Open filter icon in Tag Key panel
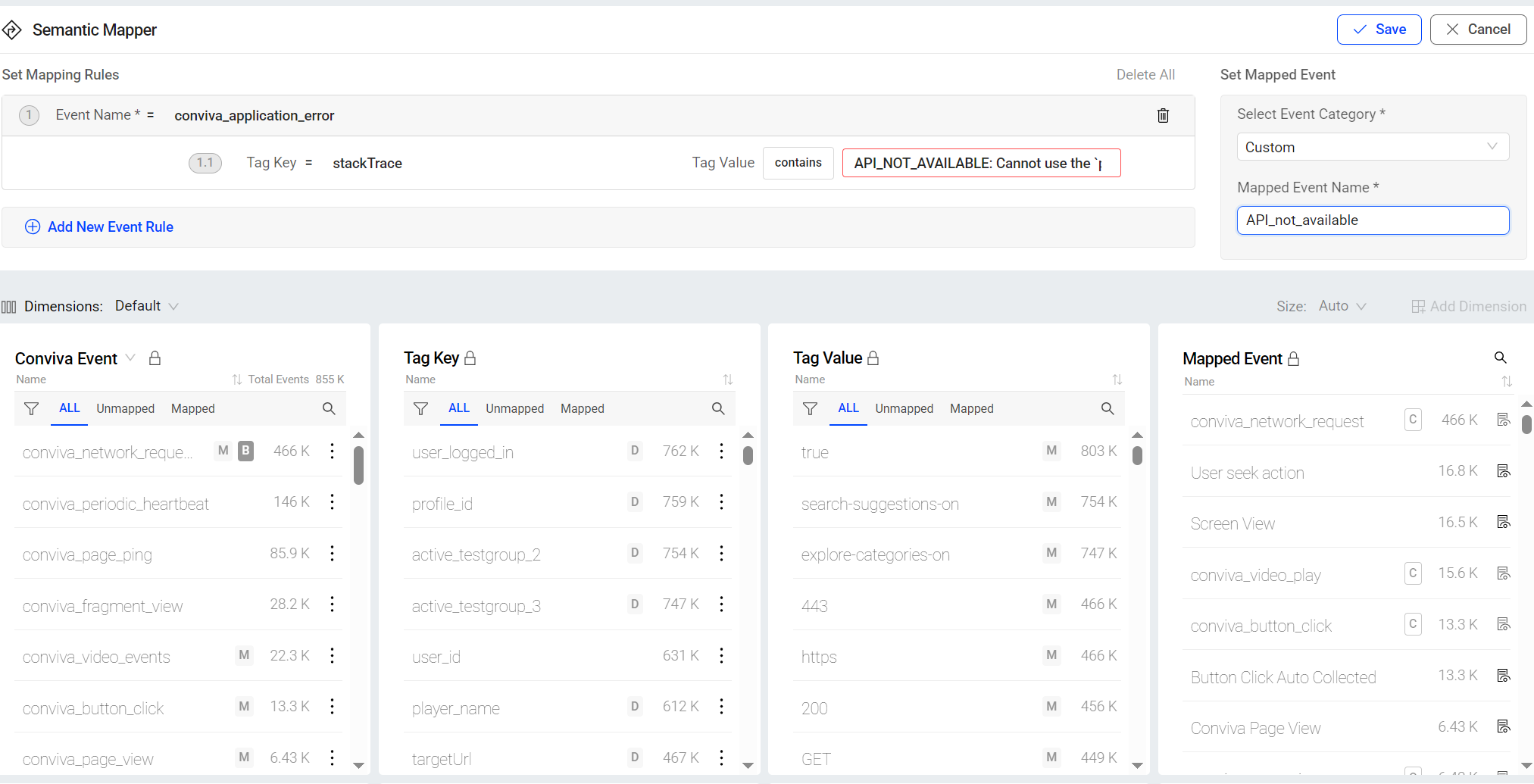This screenshot has height=784, width=1534. 420,408
